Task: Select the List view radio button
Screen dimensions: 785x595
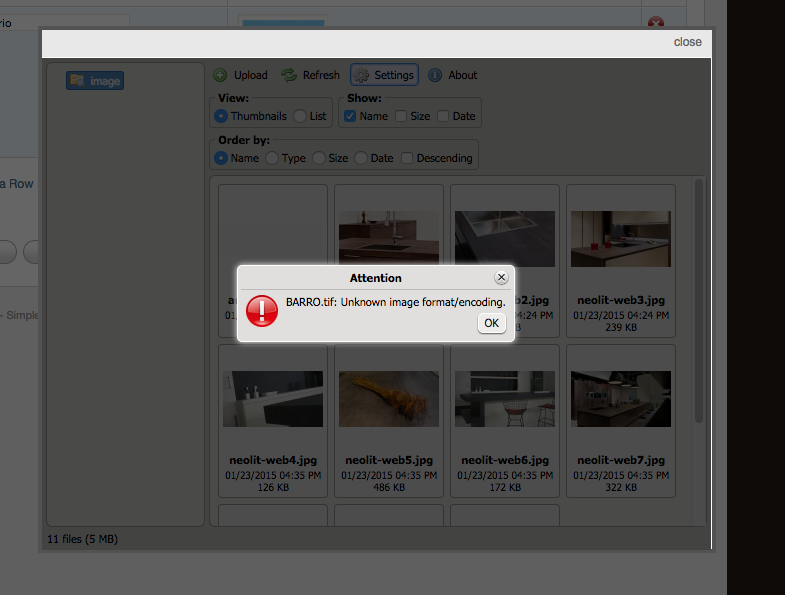Action: click(x=300, y=116)
